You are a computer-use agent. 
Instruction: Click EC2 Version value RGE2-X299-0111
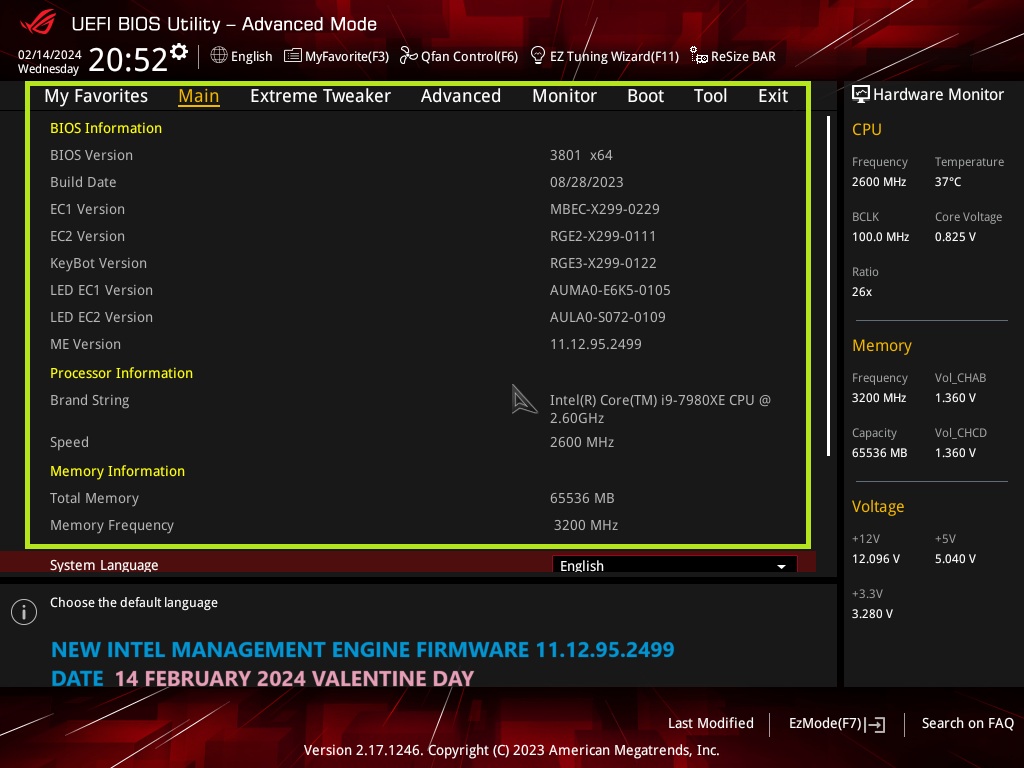coord(603,236)
